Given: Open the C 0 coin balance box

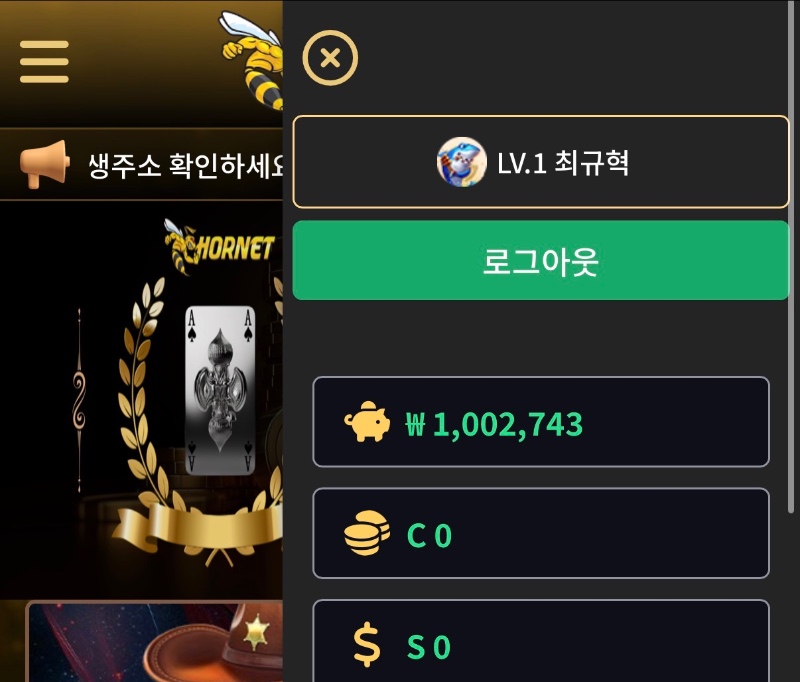Looking at the screenshot, I should coord(541,533).
